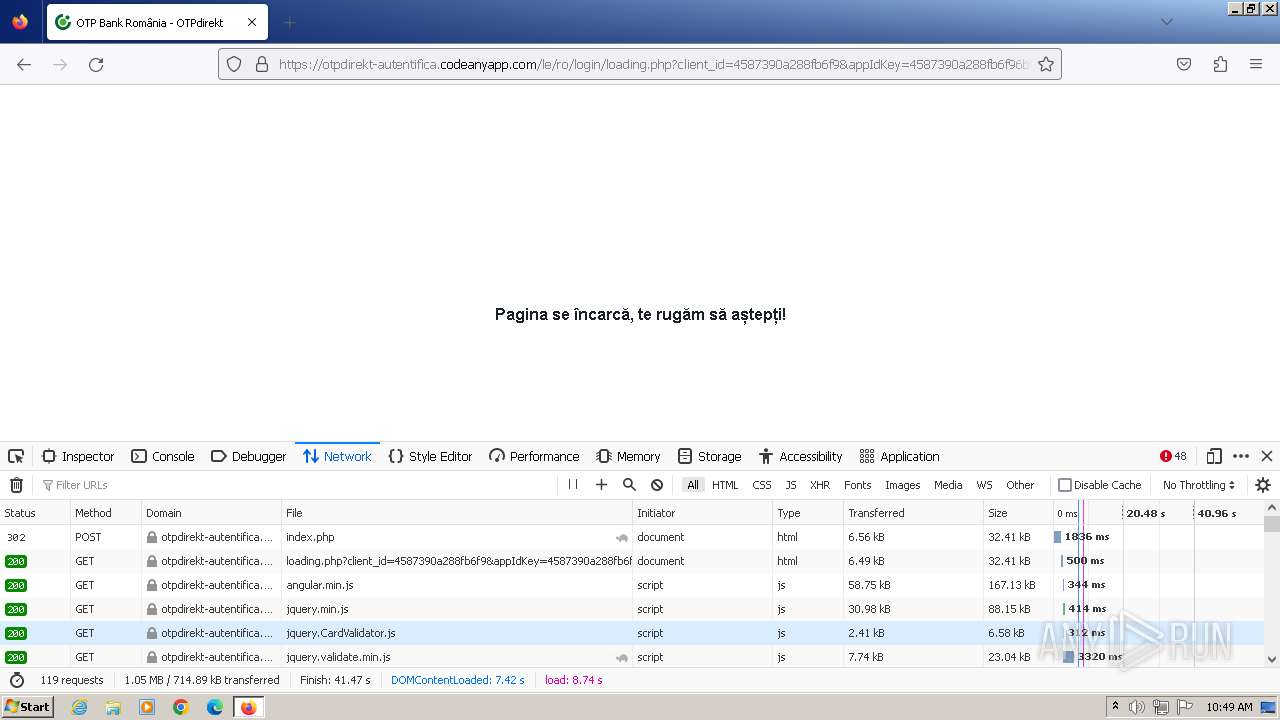Filter requests by CSS

(762, 485)
